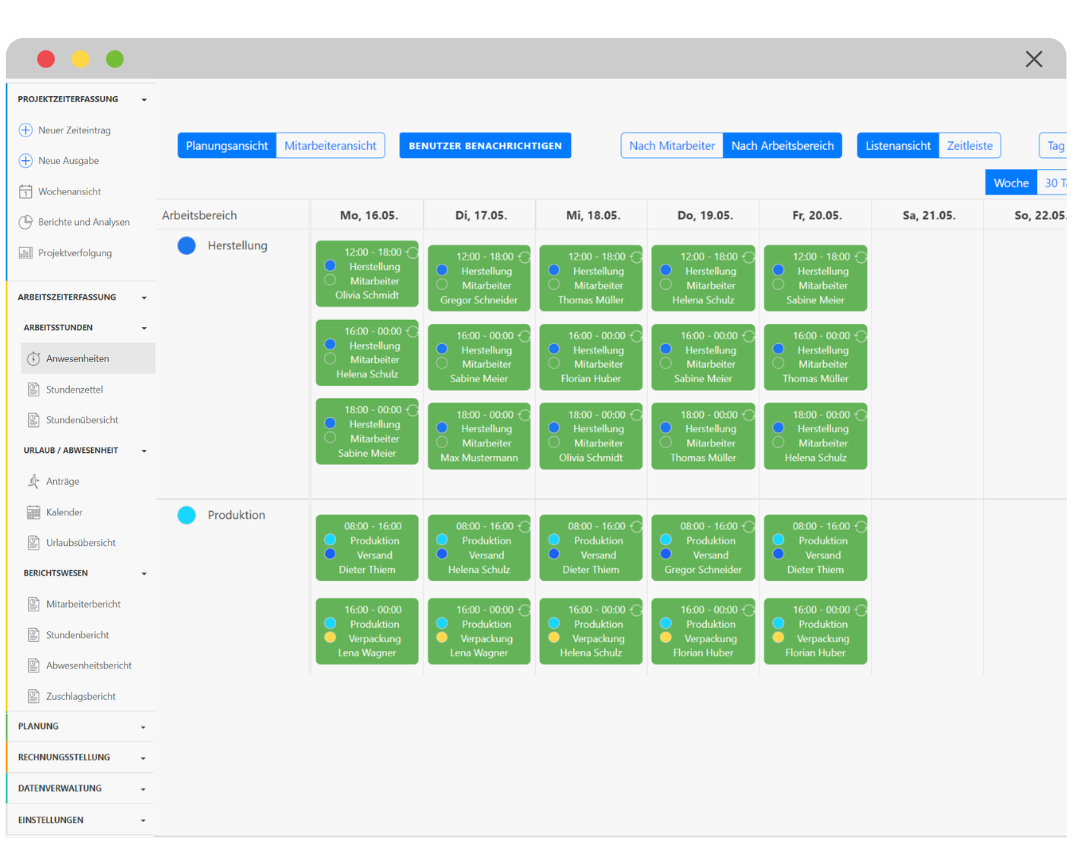Screen dimensions: 1074x855
Task: Open Stundenzettel in the sidebar
Action: tap(74, 390)
